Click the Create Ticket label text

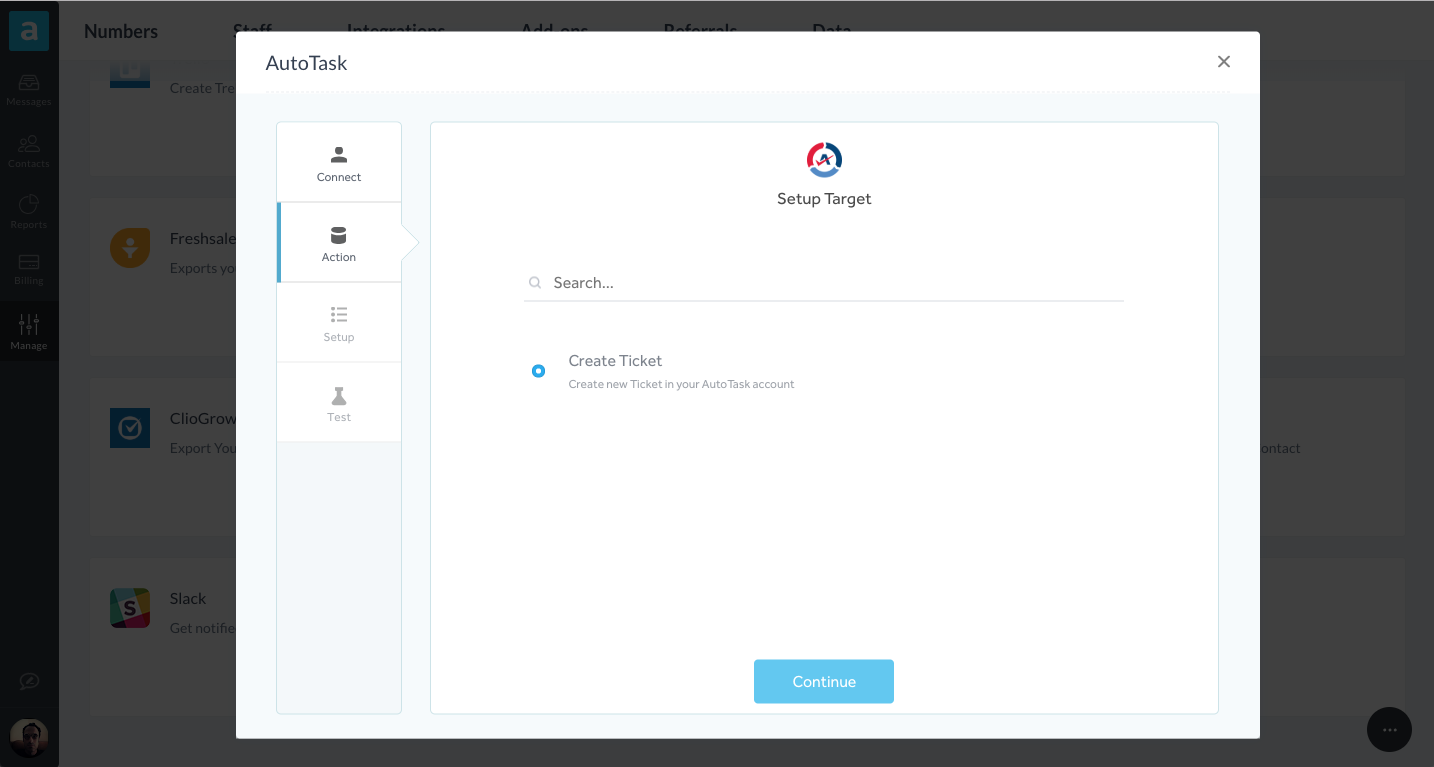pos(615,361)
